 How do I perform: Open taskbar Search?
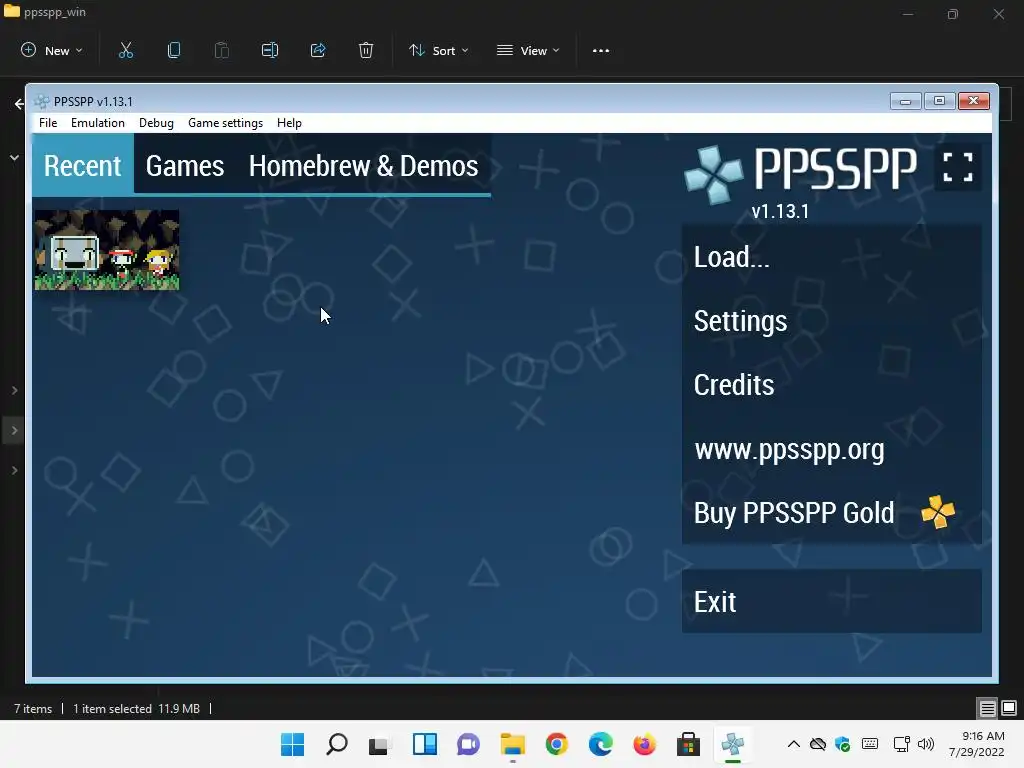click(x=336, y=744)
